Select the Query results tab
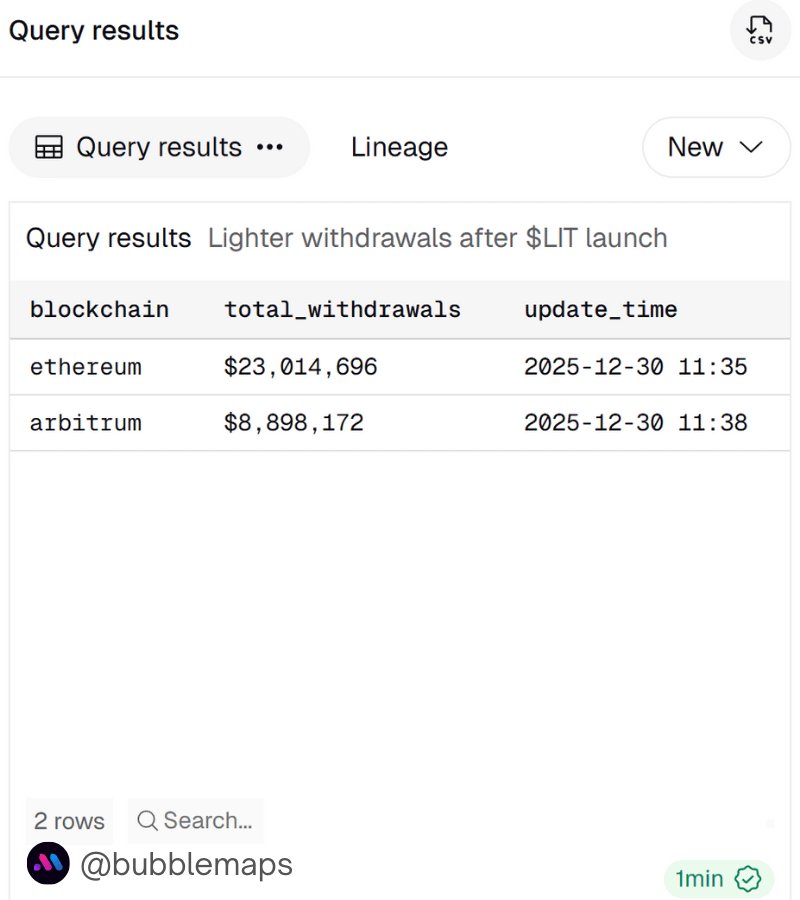800x900 pixels. pyautogui.click(x=159, y=148)
